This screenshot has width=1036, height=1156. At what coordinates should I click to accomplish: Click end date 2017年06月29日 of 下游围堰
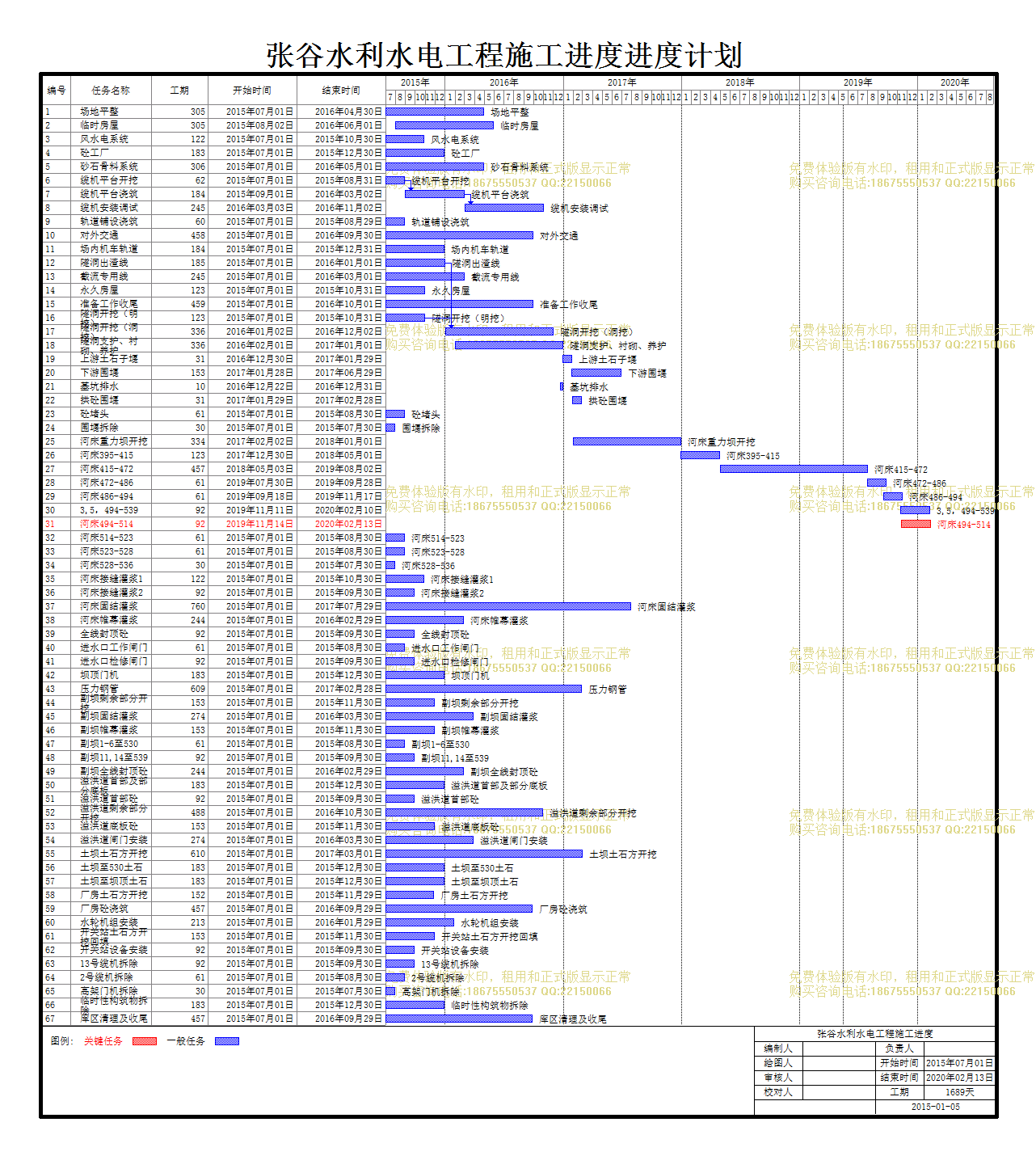pos(348,373)
